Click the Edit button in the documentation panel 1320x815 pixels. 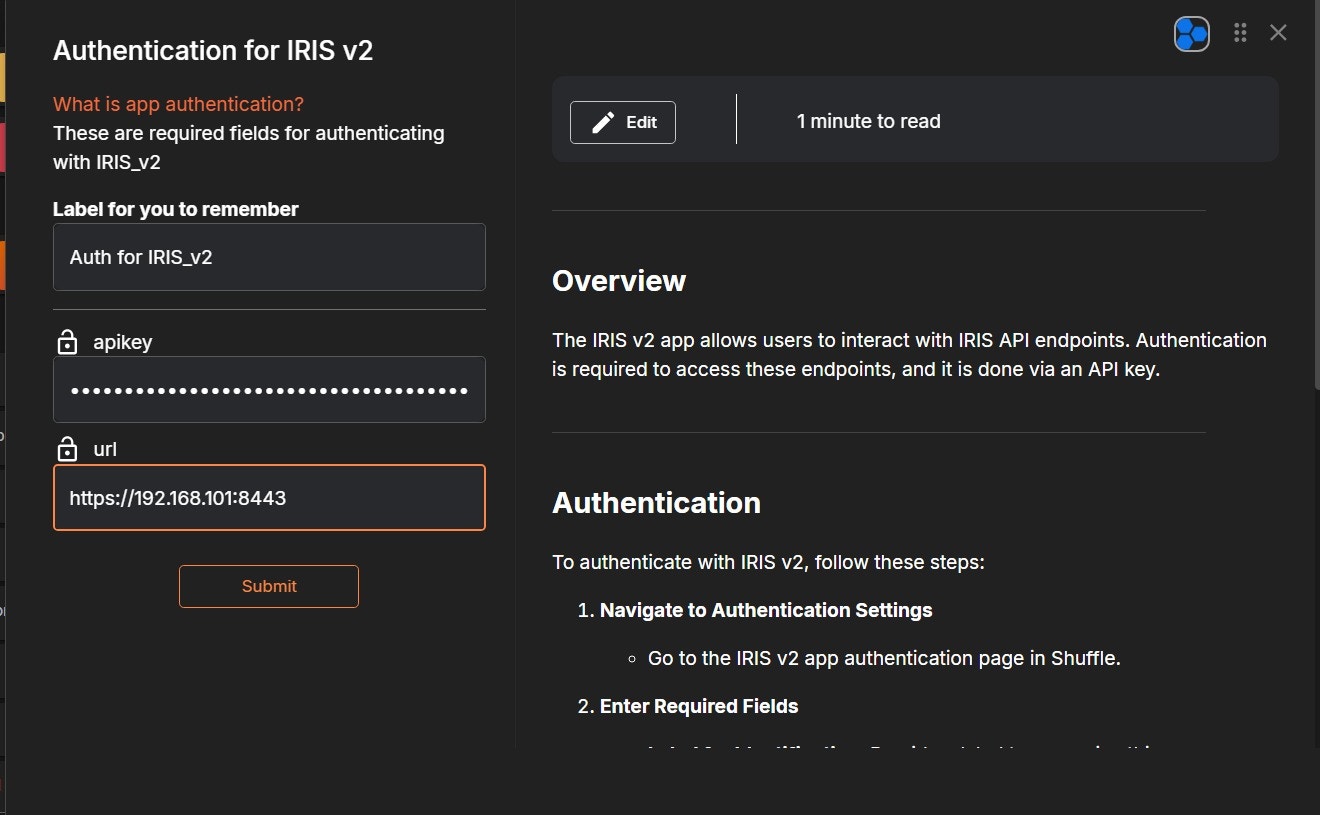(622, 121)
